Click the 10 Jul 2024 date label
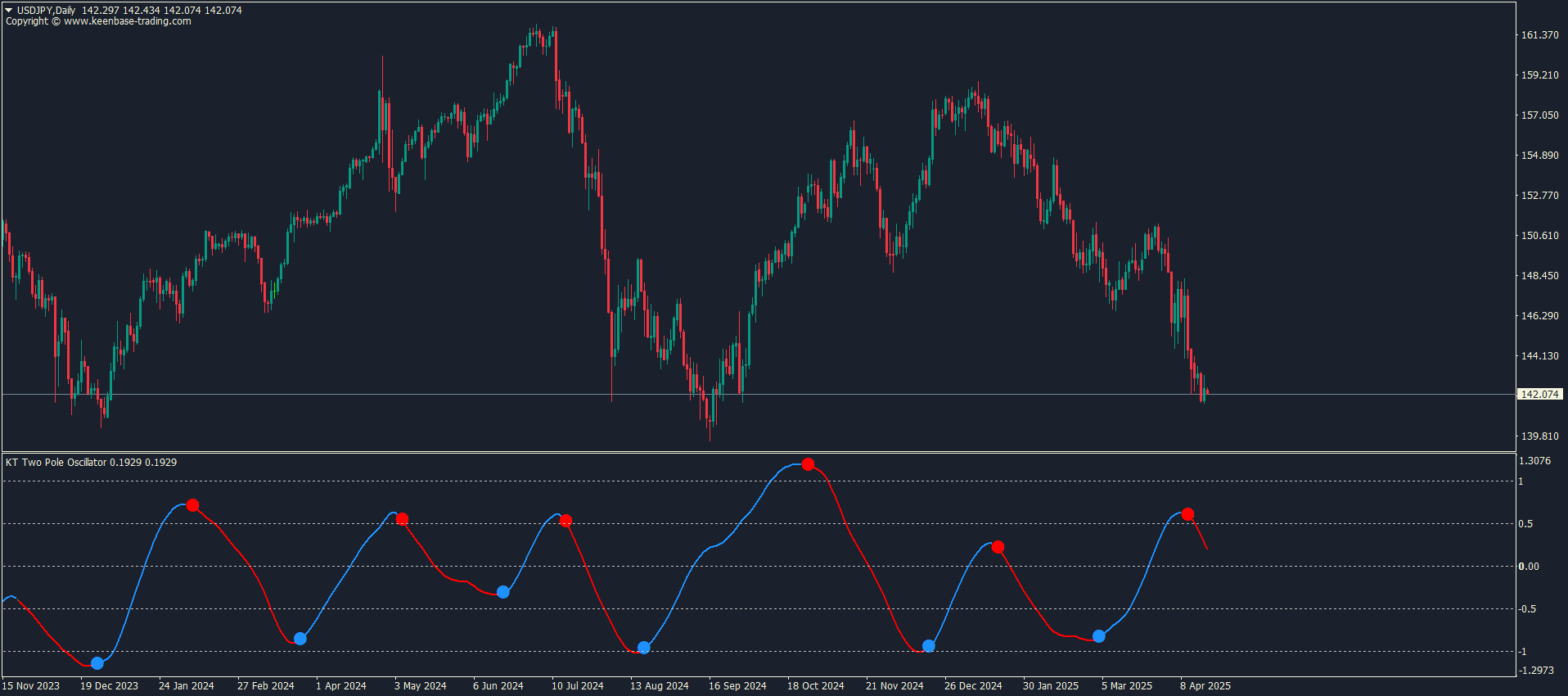The width and height of the screenshot is (1568, 696). (578, 686)
